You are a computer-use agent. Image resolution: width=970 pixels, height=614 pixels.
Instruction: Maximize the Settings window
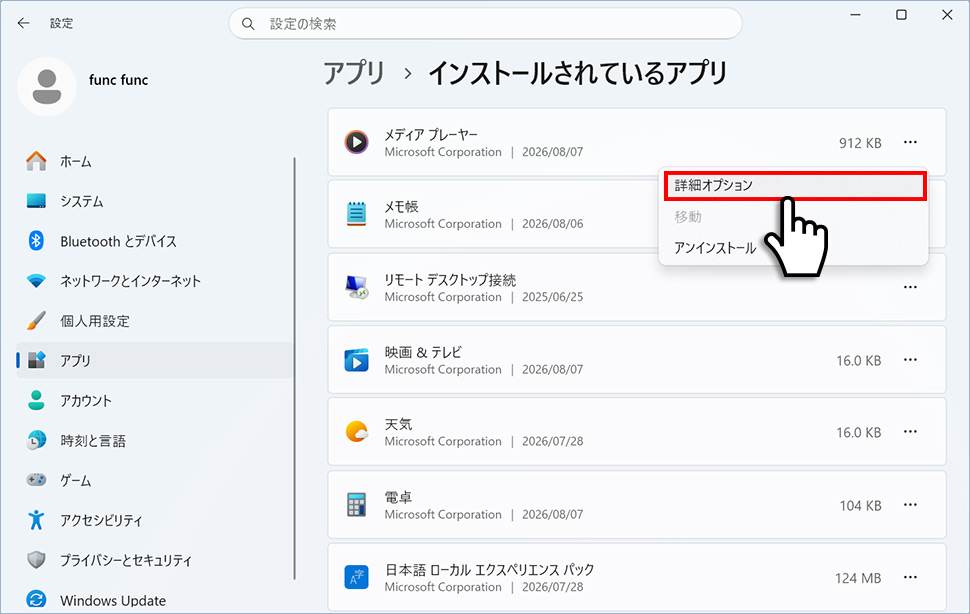901,14
